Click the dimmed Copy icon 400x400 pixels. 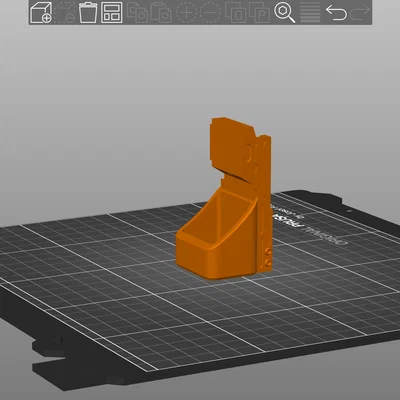click(x=137, y=13)
